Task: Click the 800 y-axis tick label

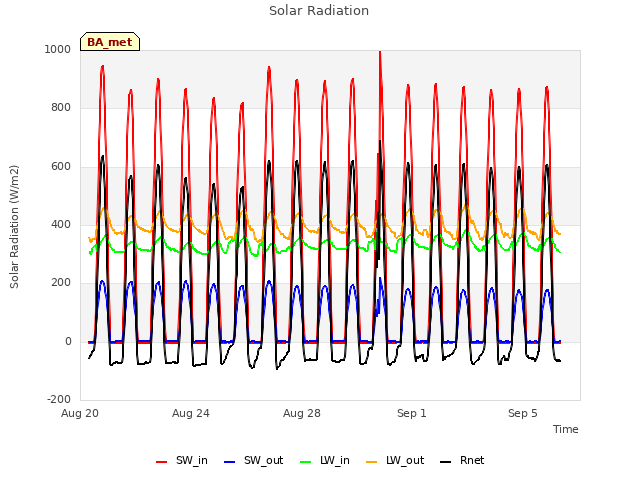Action: [61, 108]
